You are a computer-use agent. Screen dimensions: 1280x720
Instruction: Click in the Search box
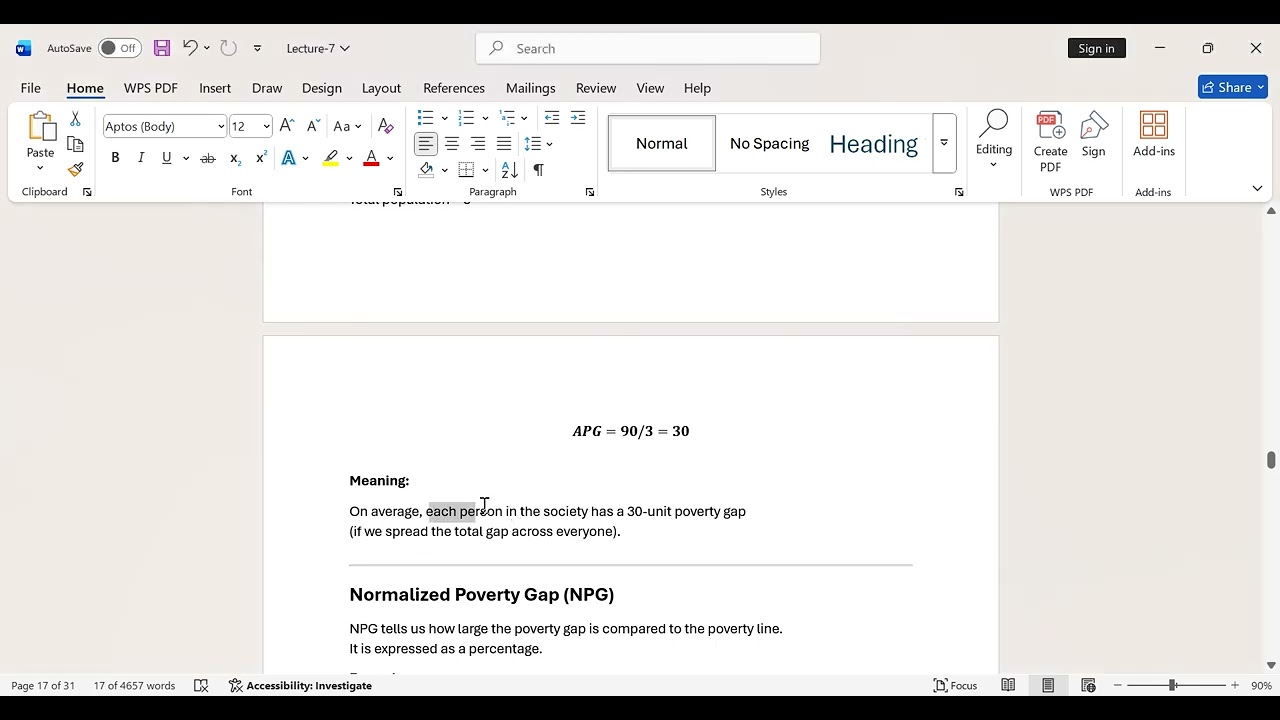[x=648, y=48]
